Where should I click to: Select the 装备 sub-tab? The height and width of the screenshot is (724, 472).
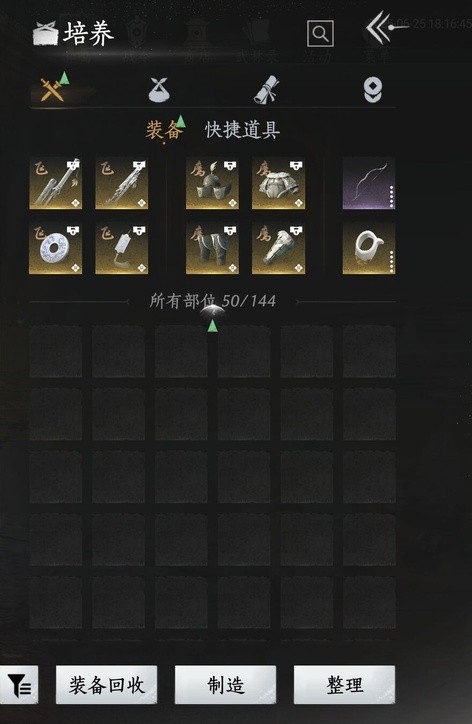pos(164,130)
